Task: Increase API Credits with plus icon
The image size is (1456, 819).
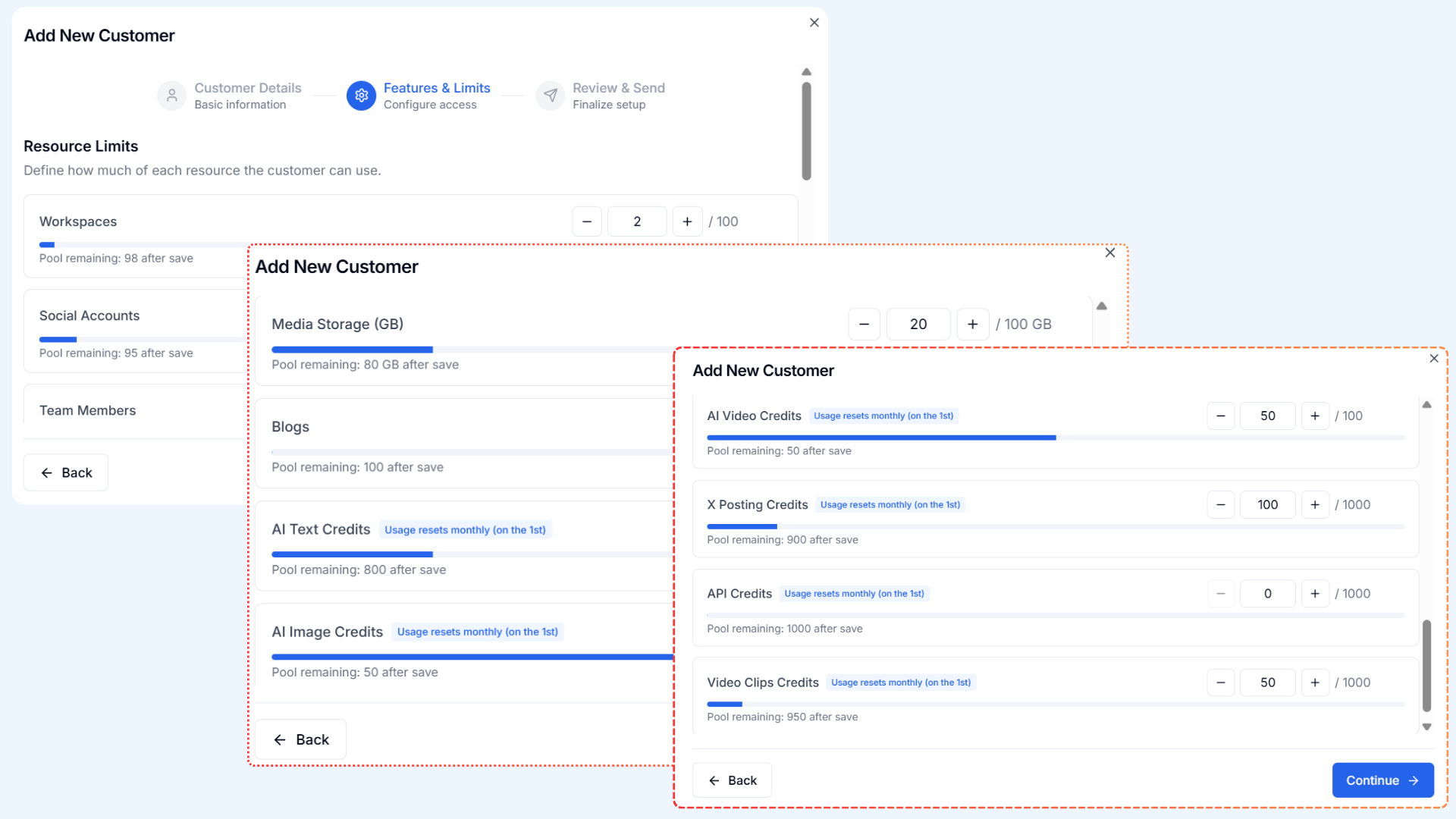Action: [x=1315, y=594]
